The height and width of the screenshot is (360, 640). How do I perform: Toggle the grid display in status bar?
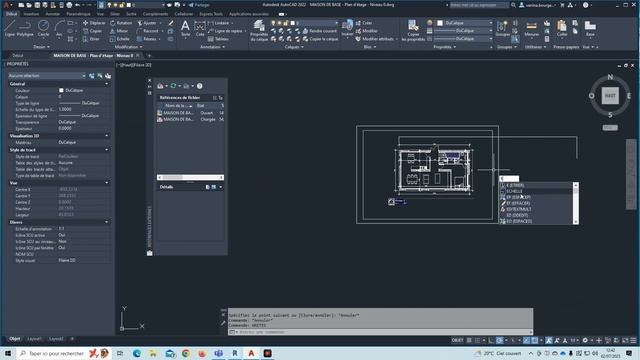[x=469, y=340]
